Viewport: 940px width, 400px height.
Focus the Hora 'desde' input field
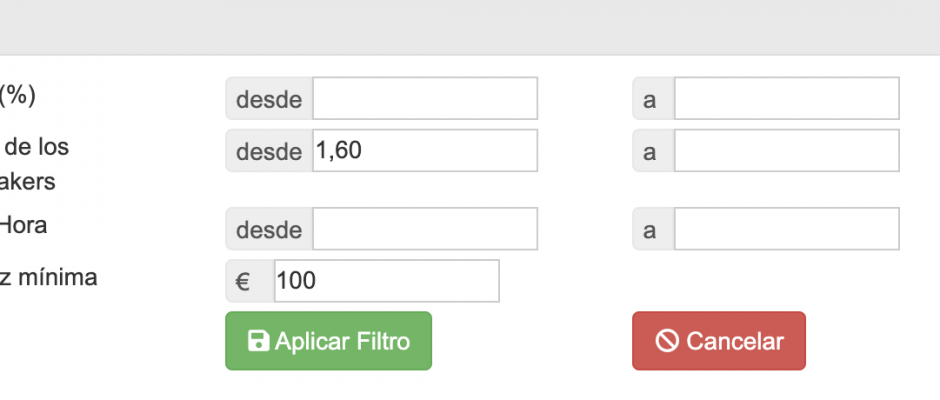[x=425, y=229]
